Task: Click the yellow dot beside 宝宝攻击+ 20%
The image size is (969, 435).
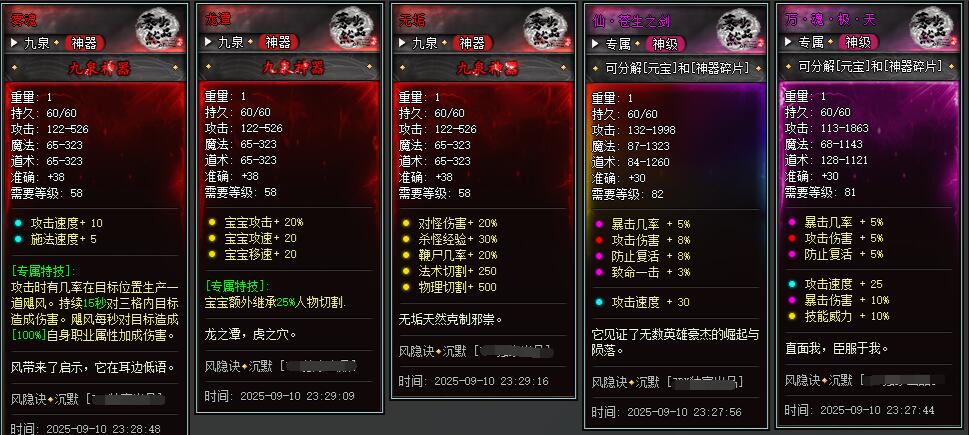Action: [x=212, y=222]
